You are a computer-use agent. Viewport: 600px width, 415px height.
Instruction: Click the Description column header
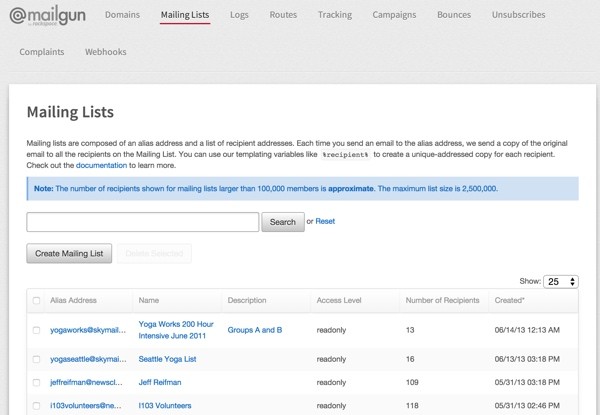[247, 300]
